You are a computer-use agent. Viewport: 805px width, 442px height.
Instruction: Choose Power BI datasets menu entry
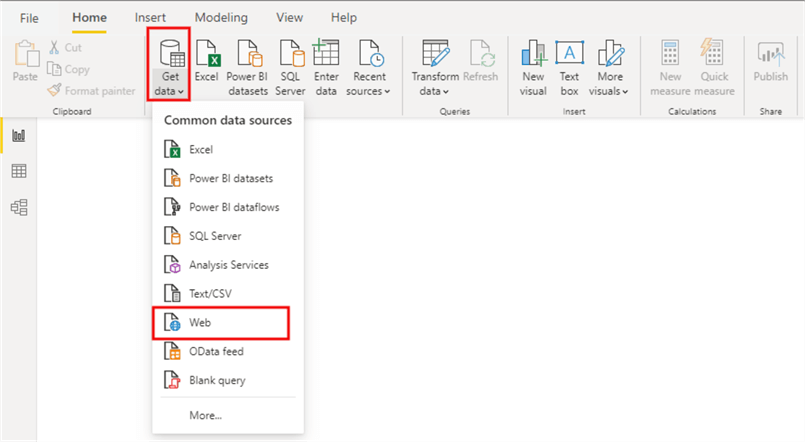pos(228,178)
